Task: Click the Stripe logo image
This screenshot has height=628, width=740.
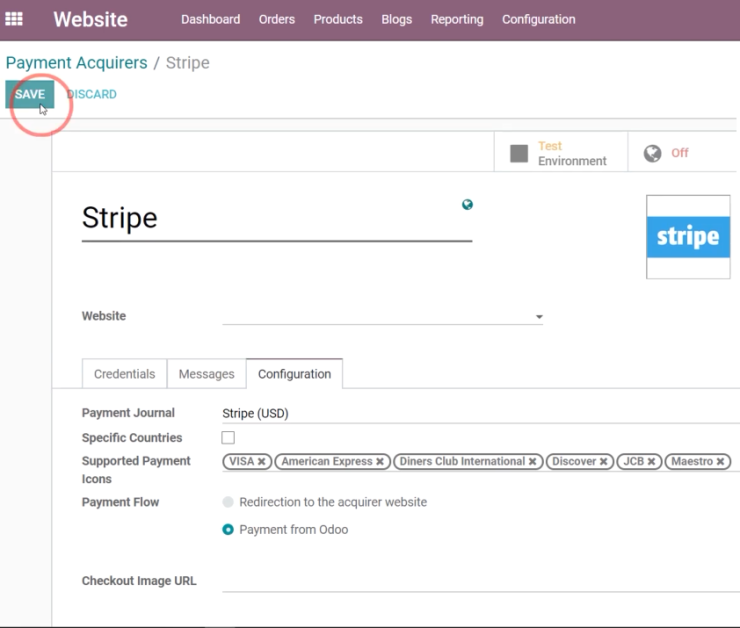Action: [x=688, y=237]
